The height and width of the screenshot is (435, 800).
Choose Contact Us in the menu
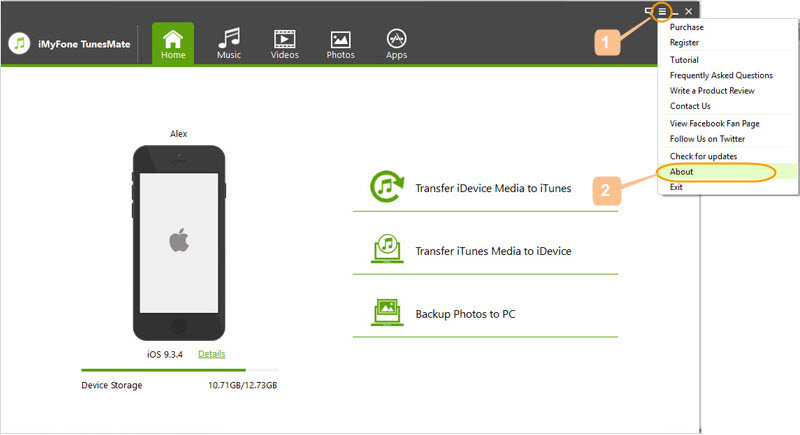point(690,106)
